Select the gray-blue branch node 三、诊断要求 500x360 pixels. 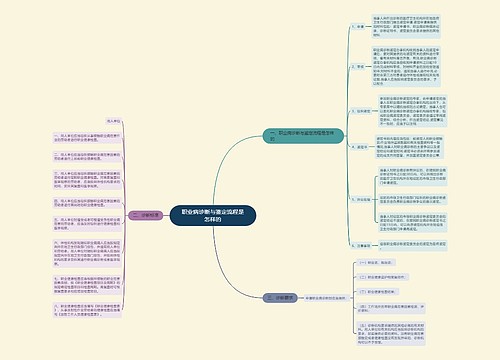click(280, 298)
